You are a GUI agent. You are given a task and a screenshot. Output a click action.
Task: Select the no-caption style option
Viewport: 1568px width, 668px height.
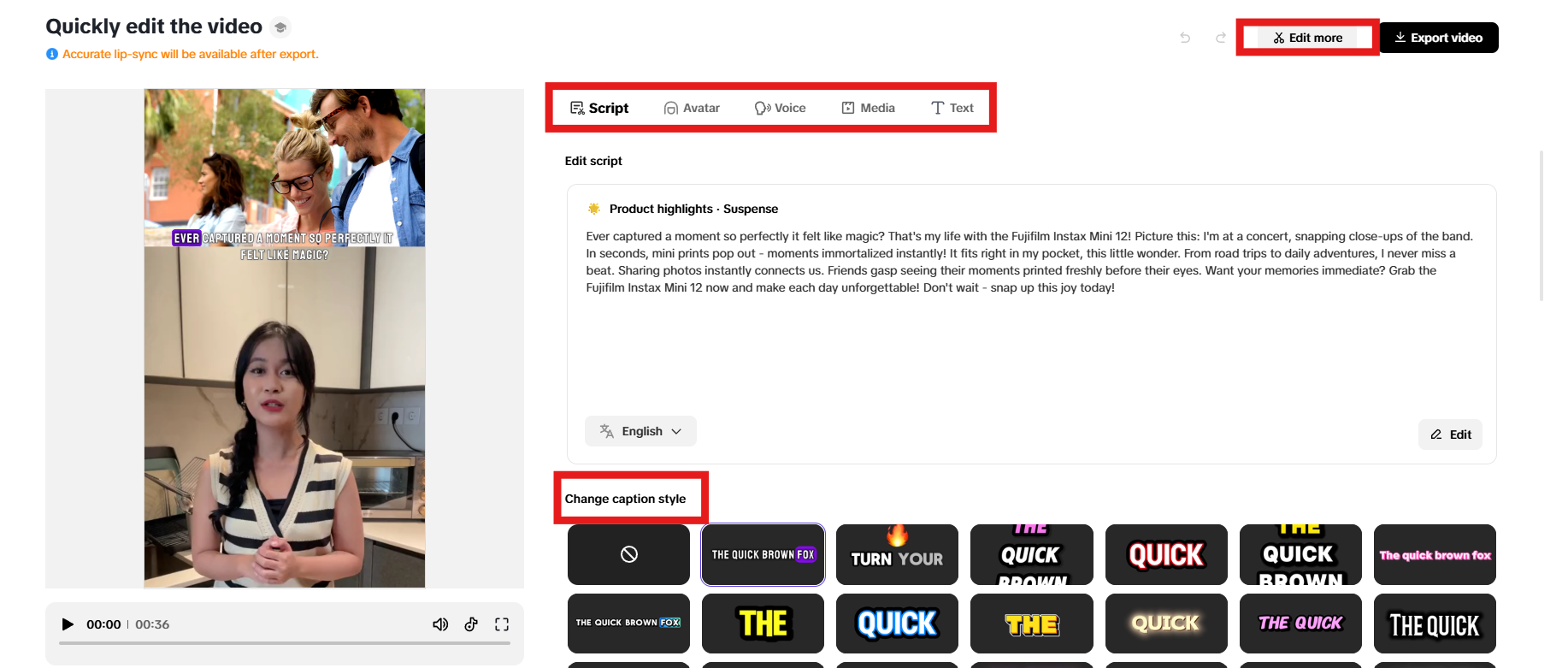628,554
